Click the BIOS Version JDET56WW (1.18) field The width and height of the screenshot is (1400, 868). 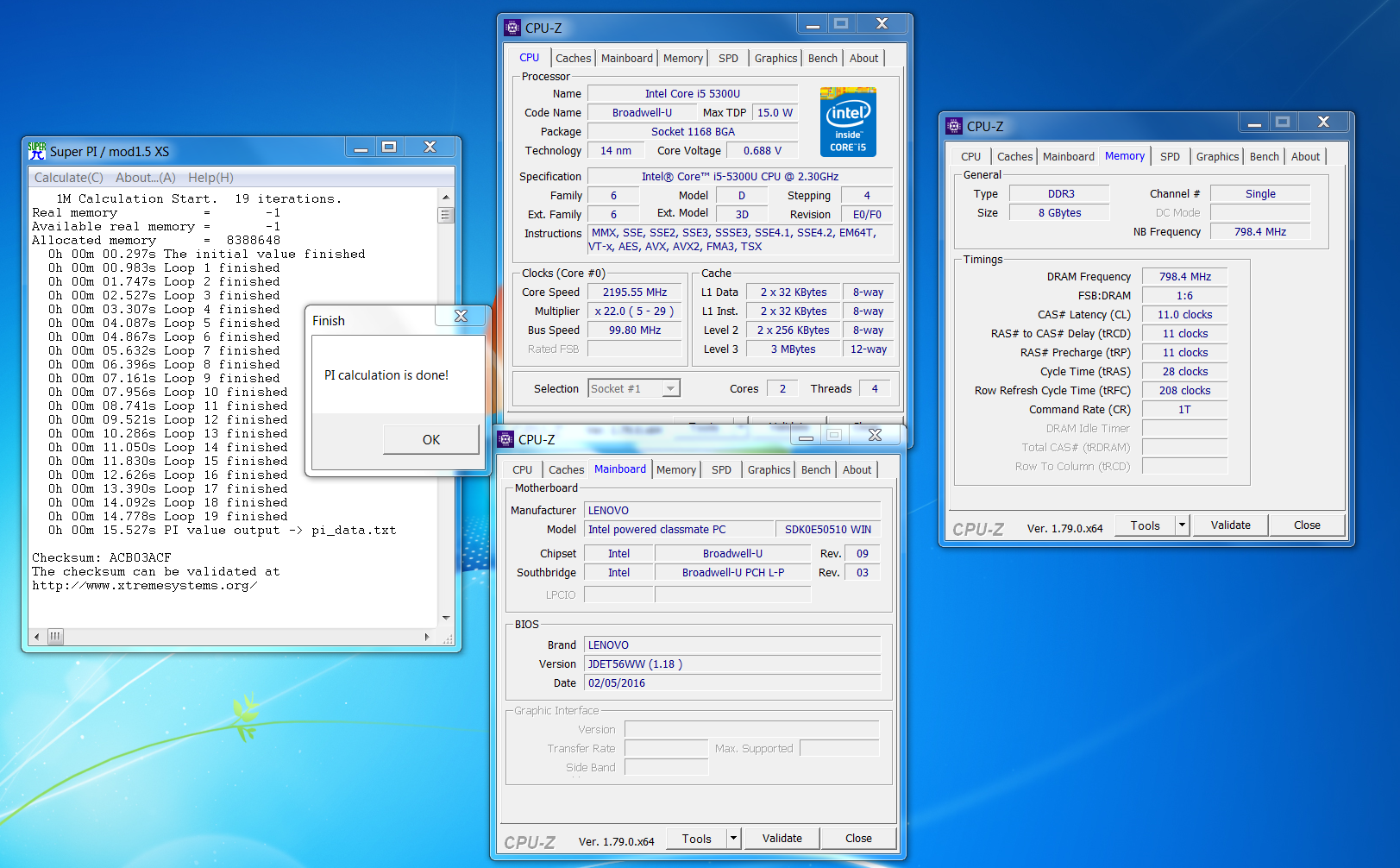pos(732,664)
